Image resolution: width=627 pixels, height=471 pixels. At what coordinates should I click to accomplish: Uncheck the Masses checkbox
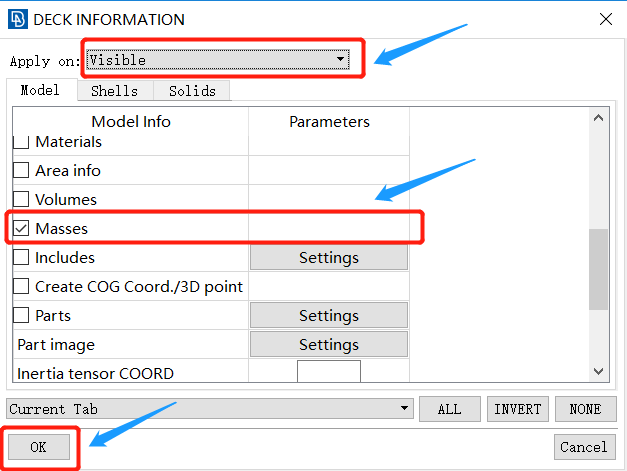coord(21,228)
